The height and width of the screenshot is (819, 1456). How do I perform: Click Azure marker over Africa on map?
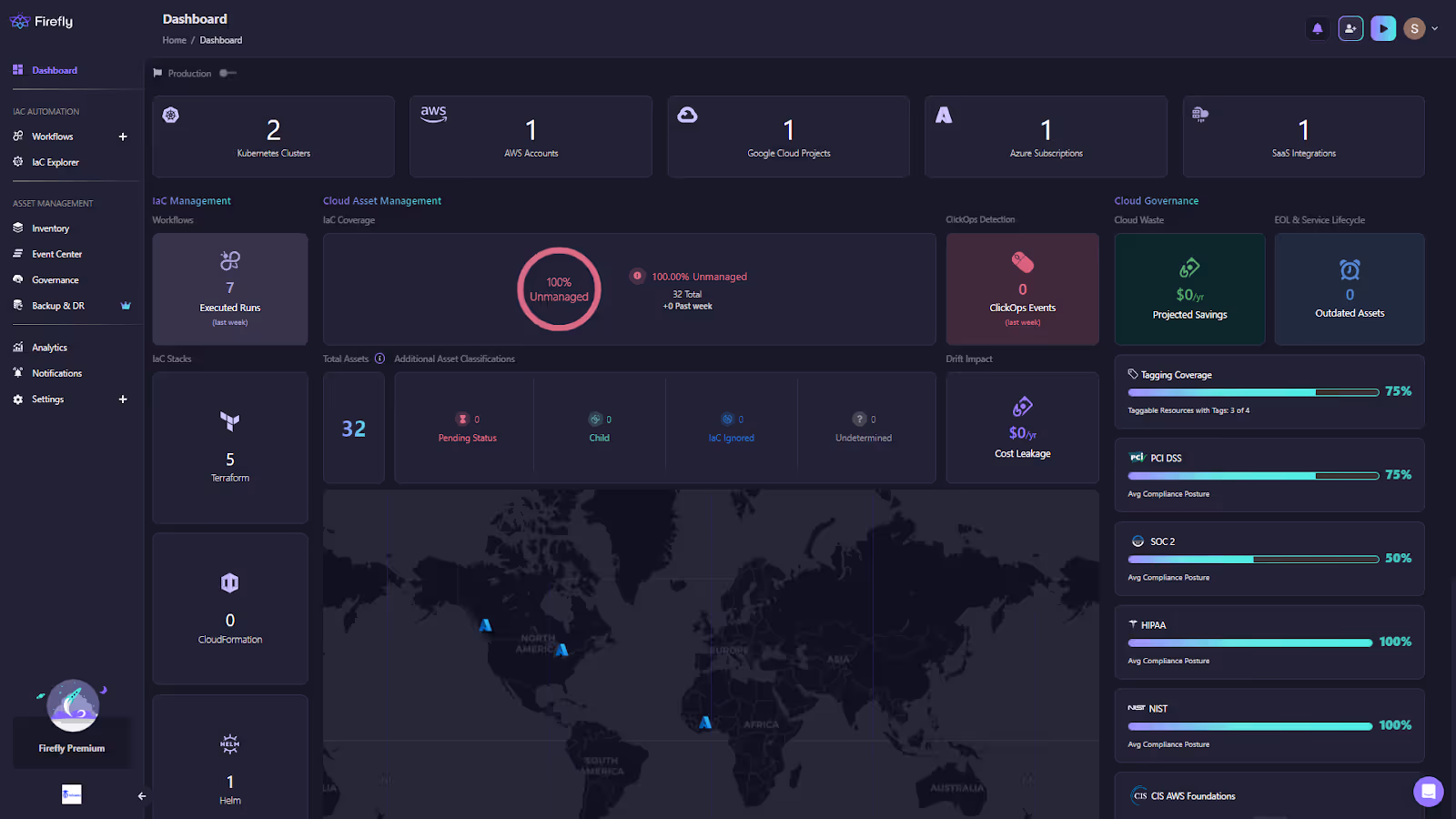tap(705, 723)
